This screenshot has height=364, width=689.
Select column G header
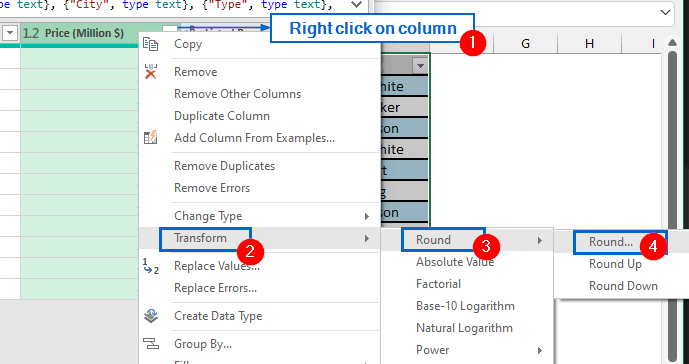pyautogui.click(x=526, y=44)
